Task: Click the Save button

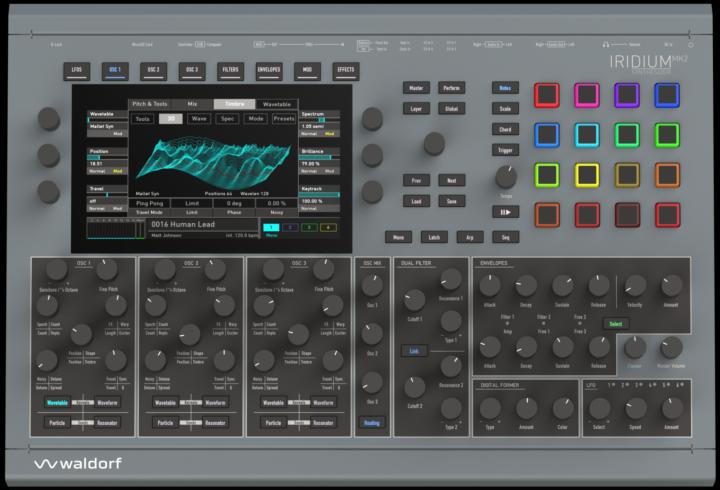Action: coord(451,201)
